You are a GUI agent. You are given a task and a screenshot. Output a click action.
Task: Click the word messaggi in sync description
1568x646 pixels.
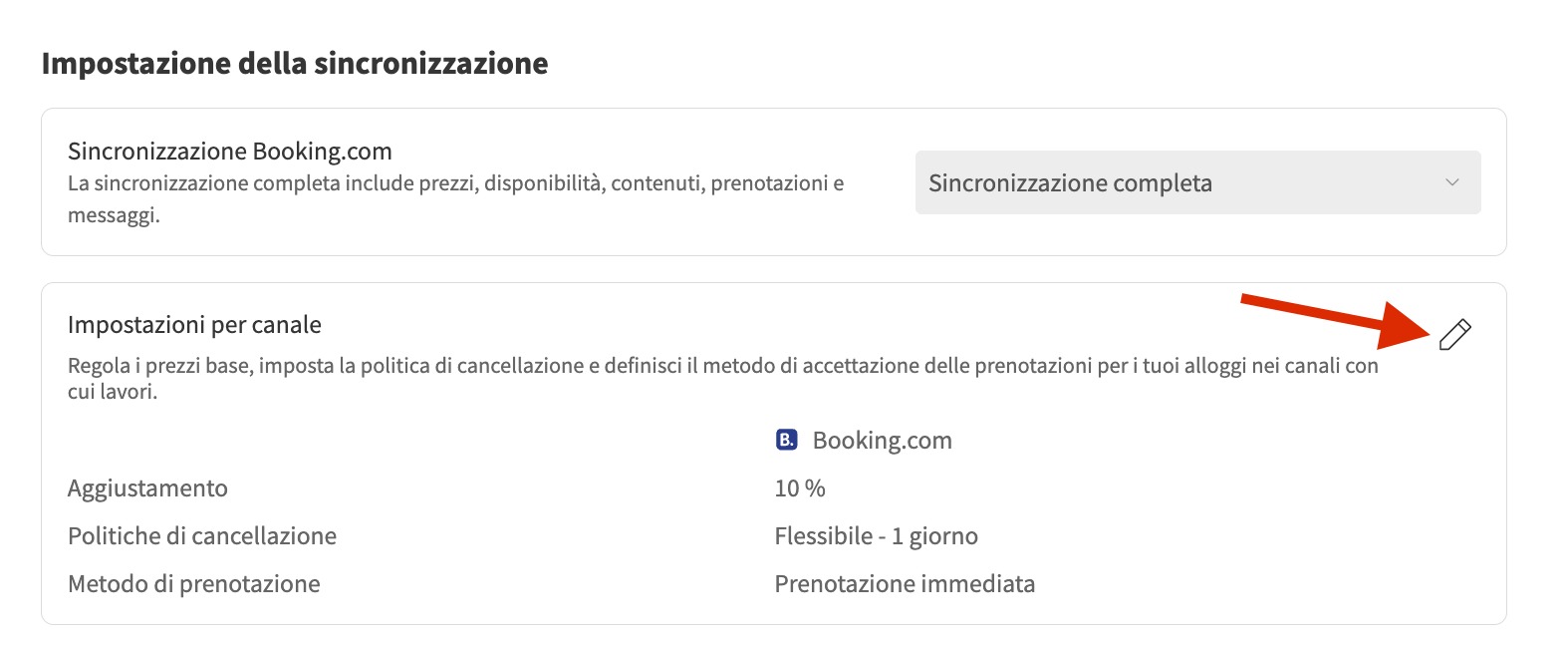(x=113, y=215)
